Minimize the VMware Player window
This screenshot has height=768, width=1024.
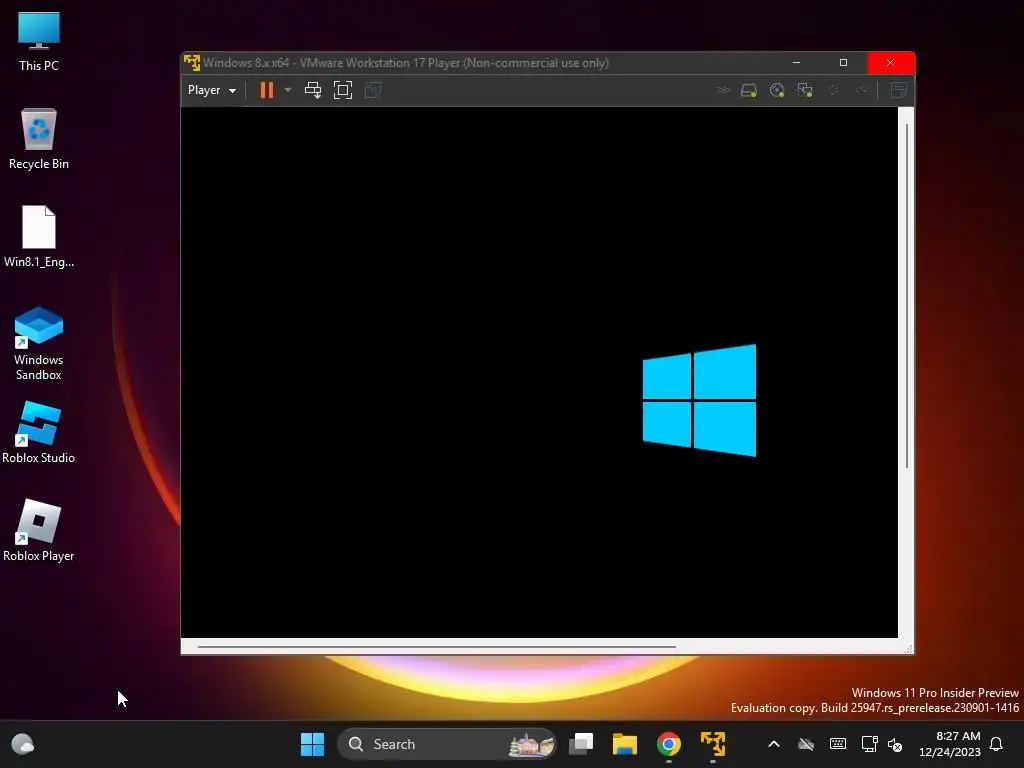[x=796, y=63]
